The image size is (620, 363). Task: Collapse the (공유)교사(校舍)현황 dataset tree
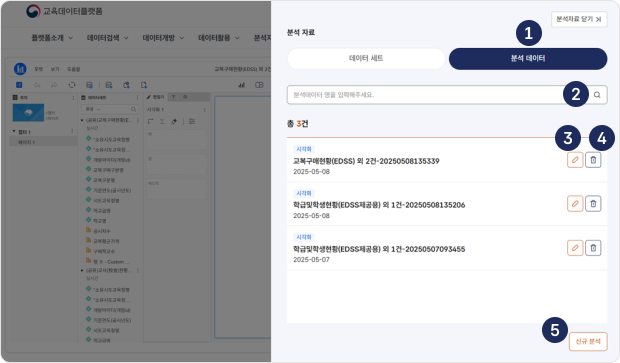click(82, 270)
